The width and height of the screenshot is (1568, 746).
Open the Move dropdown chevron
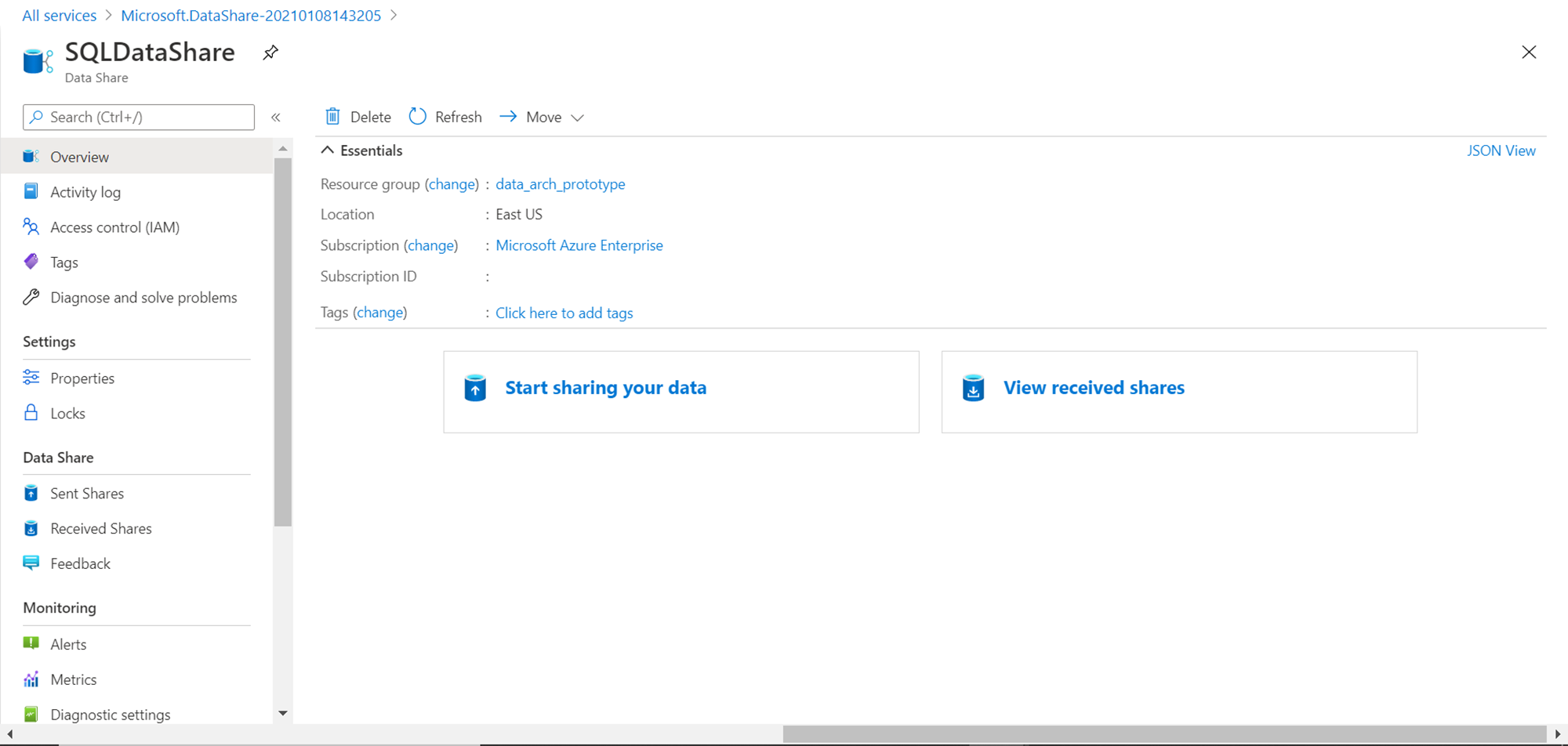[578, 118]
